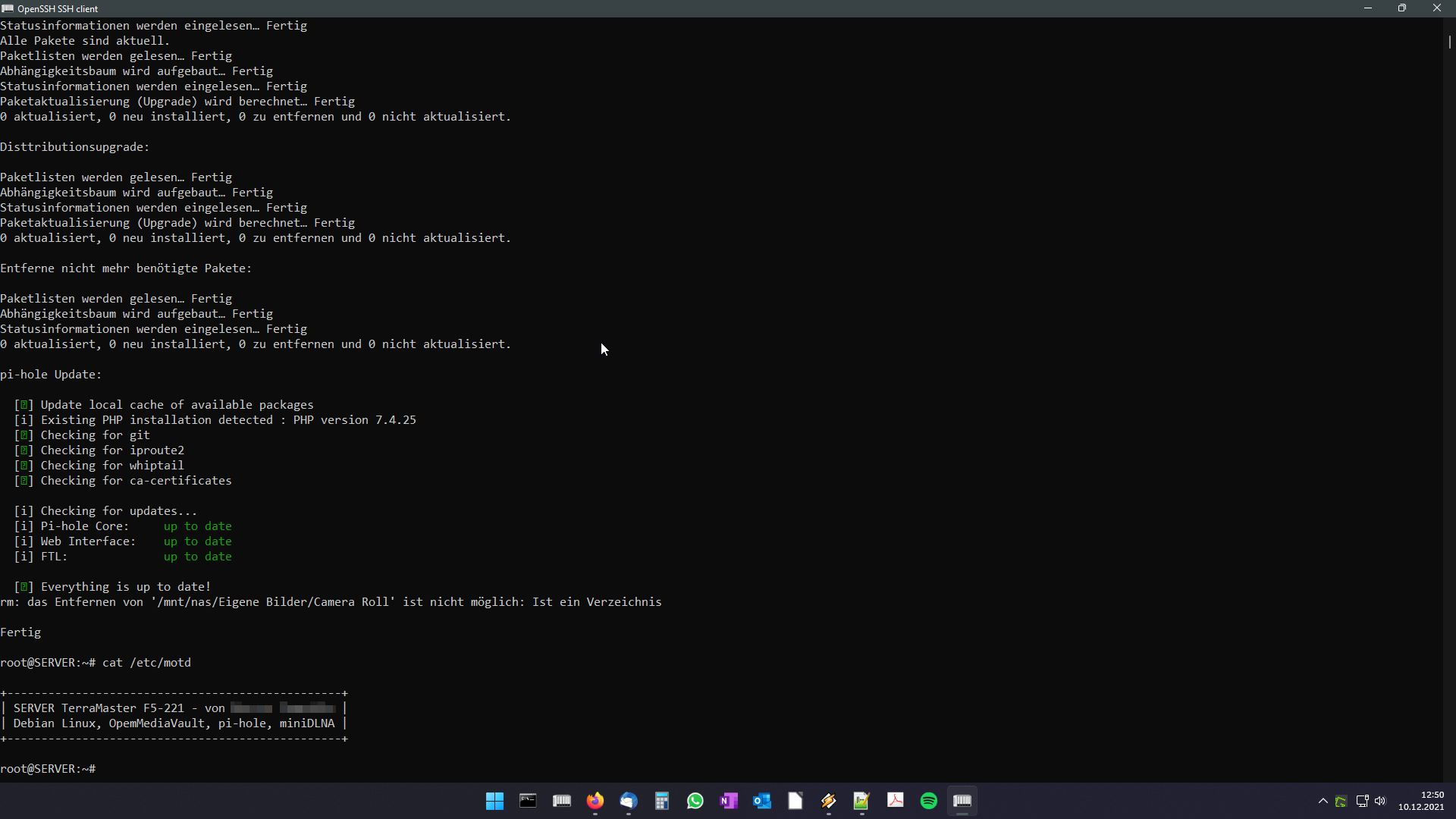Image resolution: width=1456 pixels, height=819 pixels.
Task: Open the clock and date panel
Action: tap(1422, 801)
